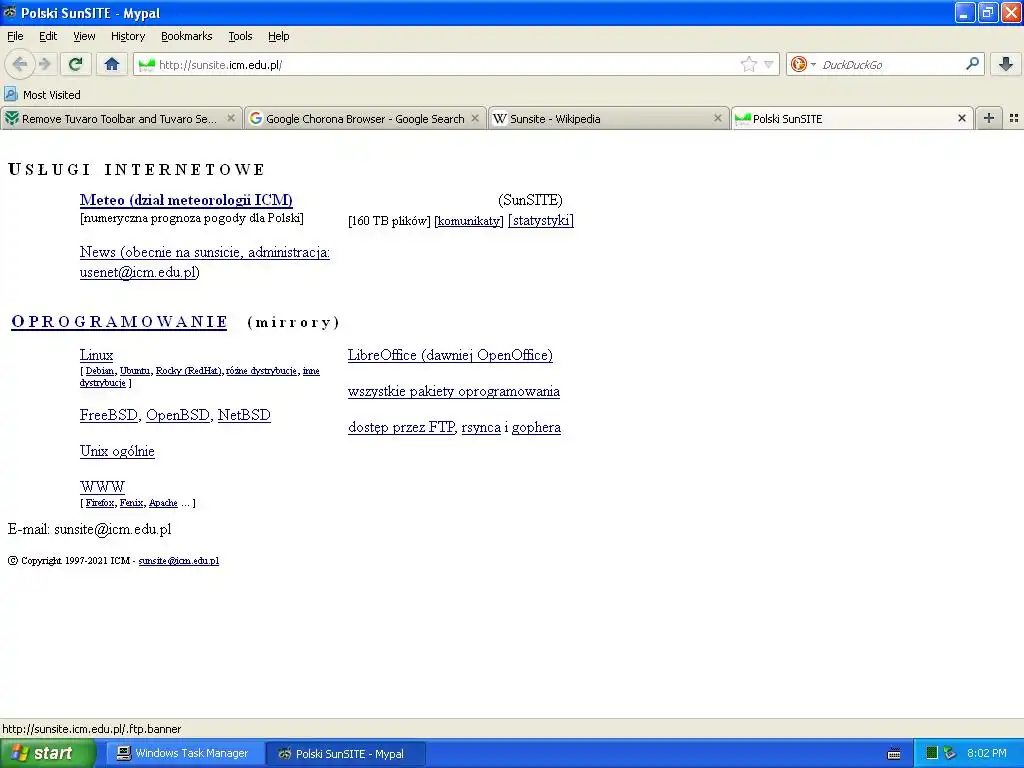
Task: Close the Sunsite - Wikipedia tab
Action: click(718, 118)
